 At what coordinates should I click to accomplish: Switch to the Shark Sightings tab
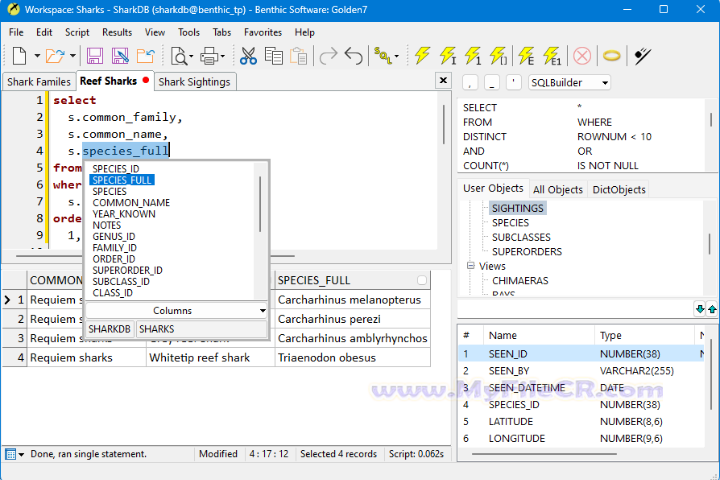pos(194,82)
